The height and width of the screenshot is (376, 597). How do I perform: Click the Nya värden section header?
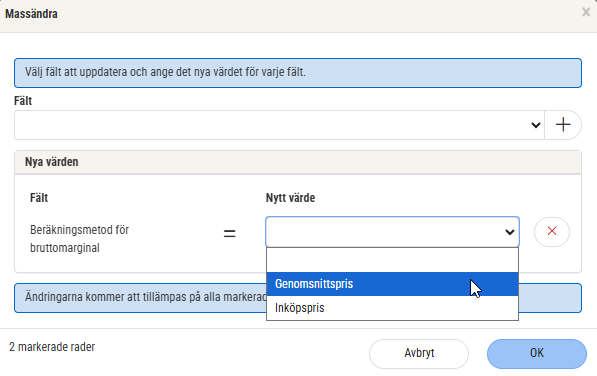[x=298, y=162]
